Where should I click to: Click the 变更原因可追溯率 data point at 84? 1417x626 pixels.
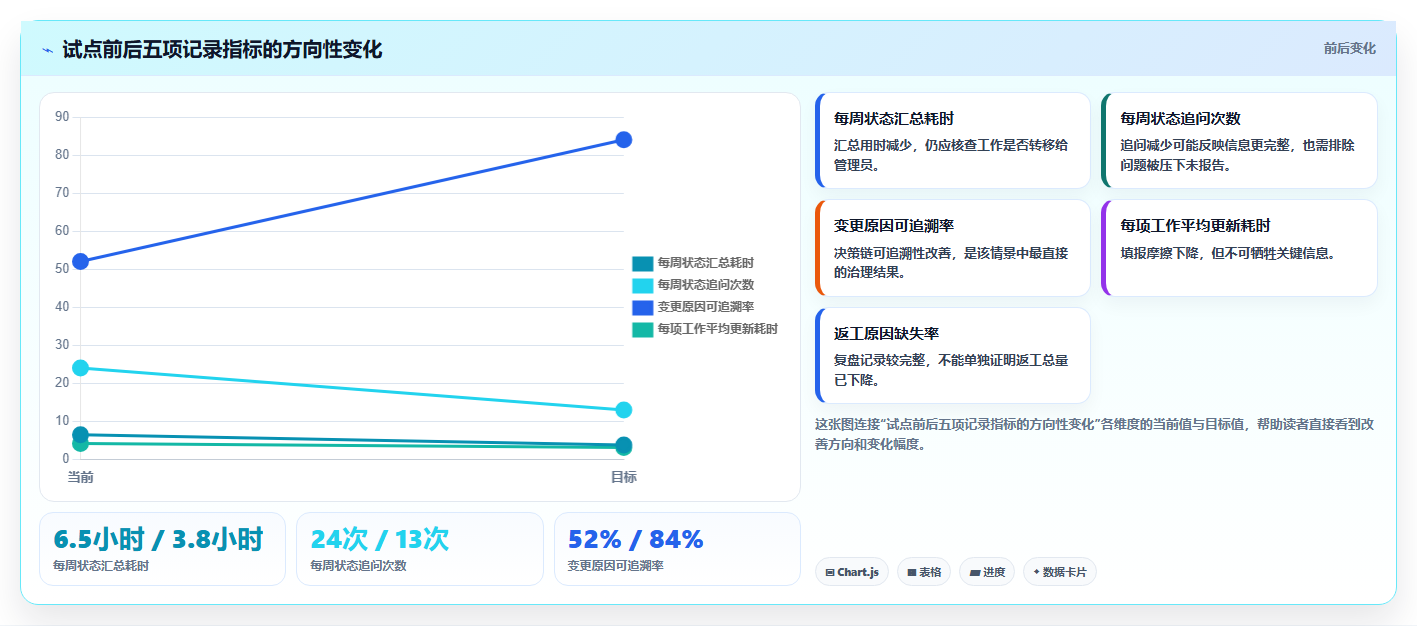click(x=623, y=140)
